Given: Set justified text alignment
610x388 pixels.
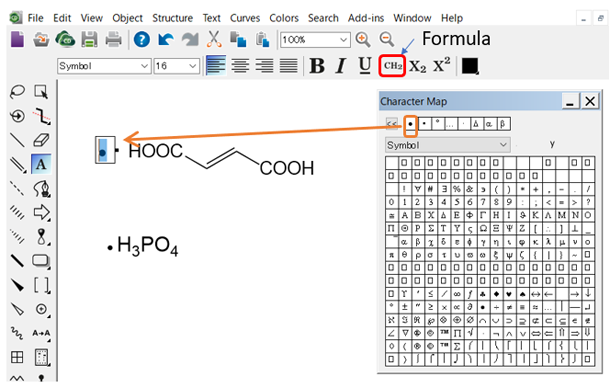Looking at the screenshot, I should pyautogui.click(x=288, y=66).
